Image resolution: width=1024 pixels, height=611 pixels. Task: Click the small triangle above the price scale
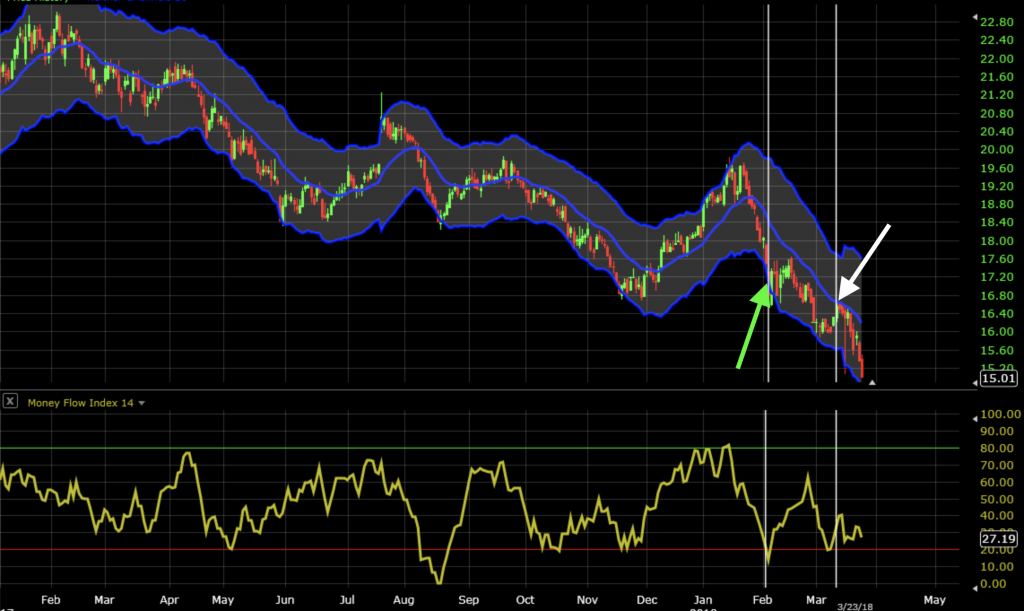click(x=975, y=17)
